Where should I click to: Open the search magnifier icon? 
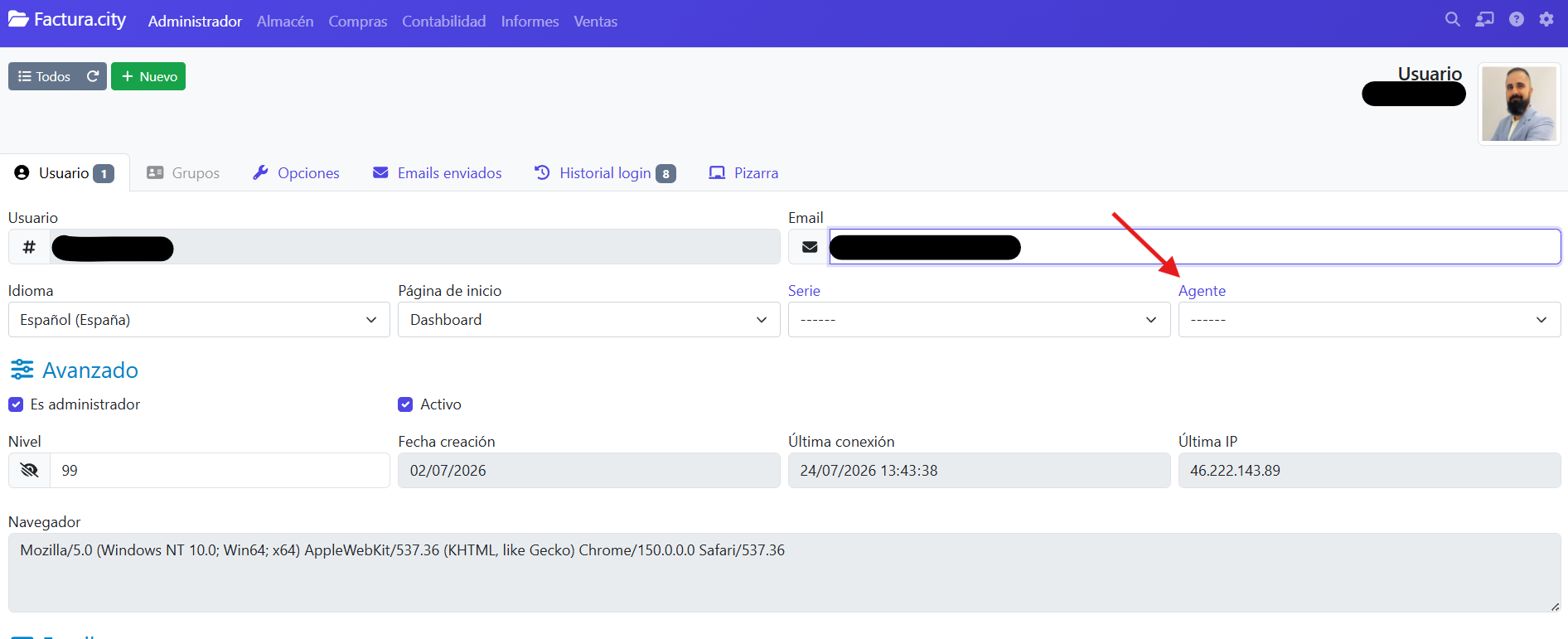(x=1453, y=19)
